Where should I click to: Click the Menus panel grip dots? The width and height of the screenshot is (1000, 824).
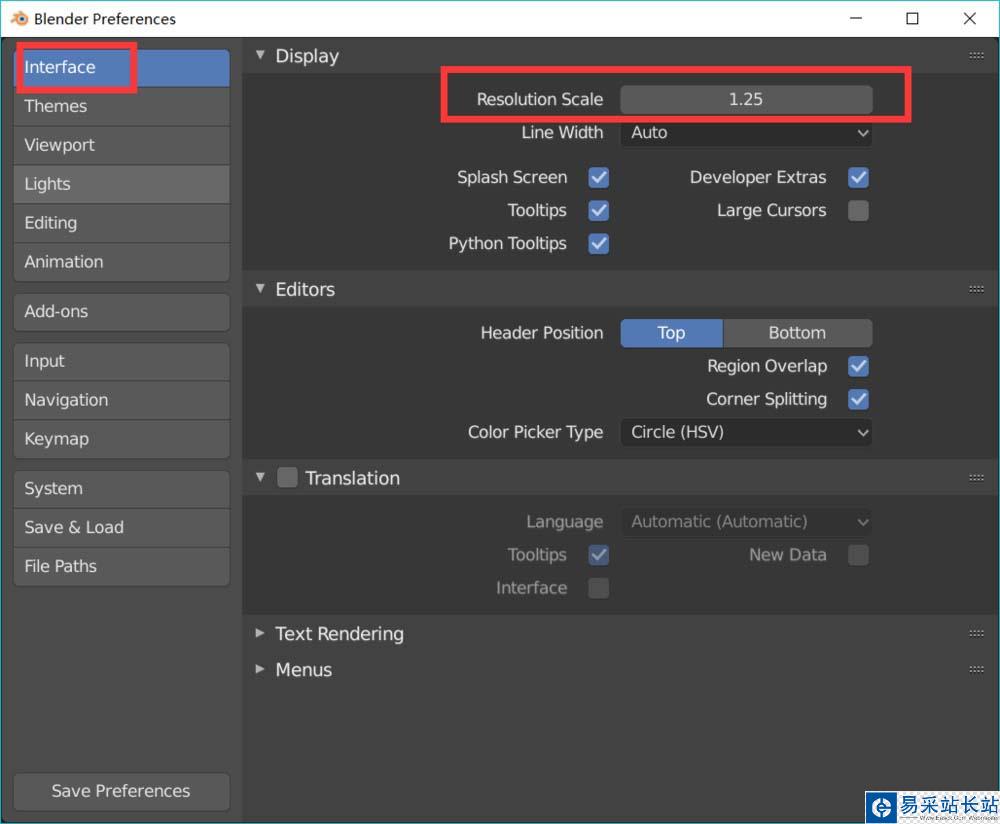(x=976, y=670)
